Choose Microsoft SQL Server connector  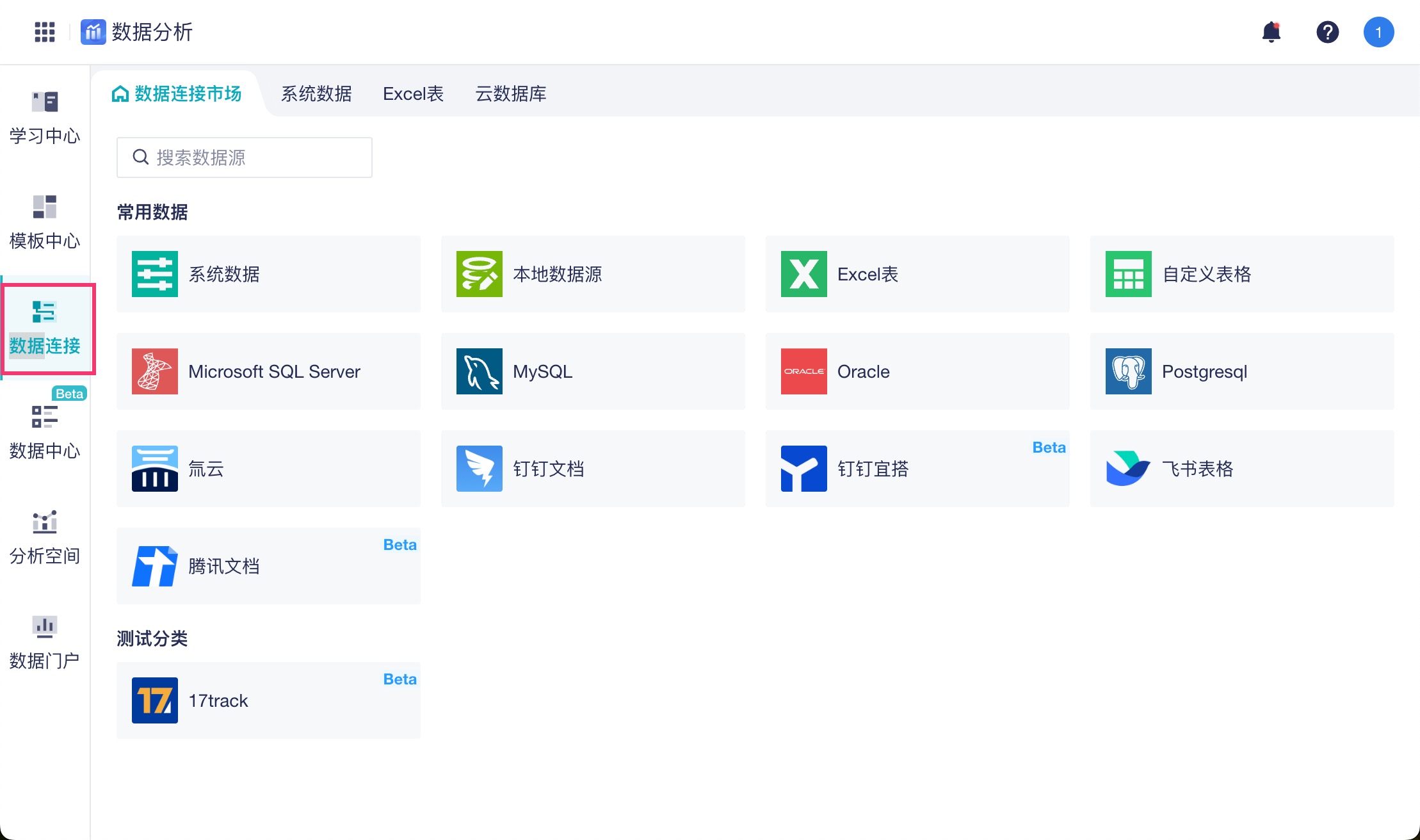pos(268,371)
